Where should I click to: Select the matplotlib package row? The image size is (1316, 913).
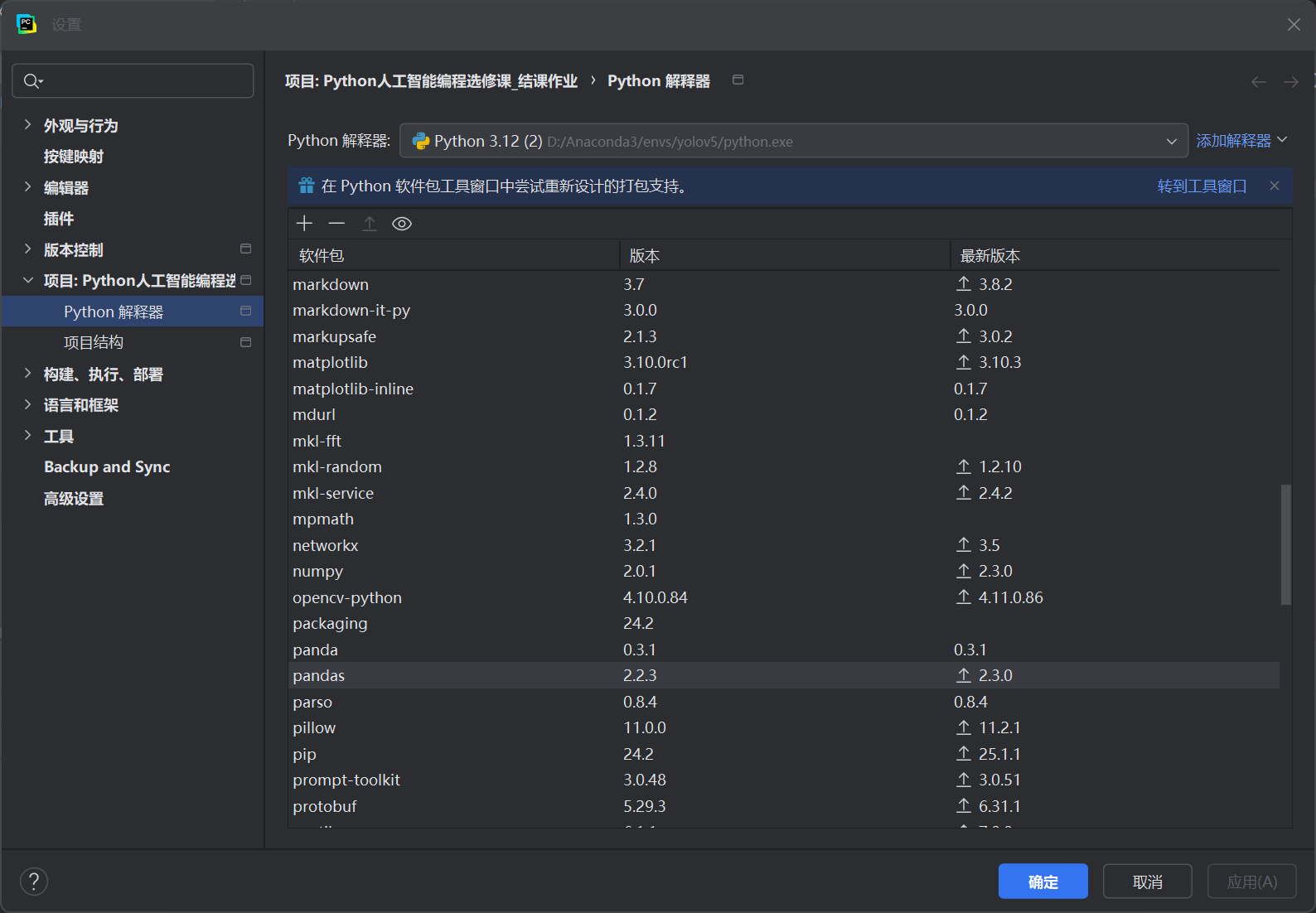pos(784,362)
